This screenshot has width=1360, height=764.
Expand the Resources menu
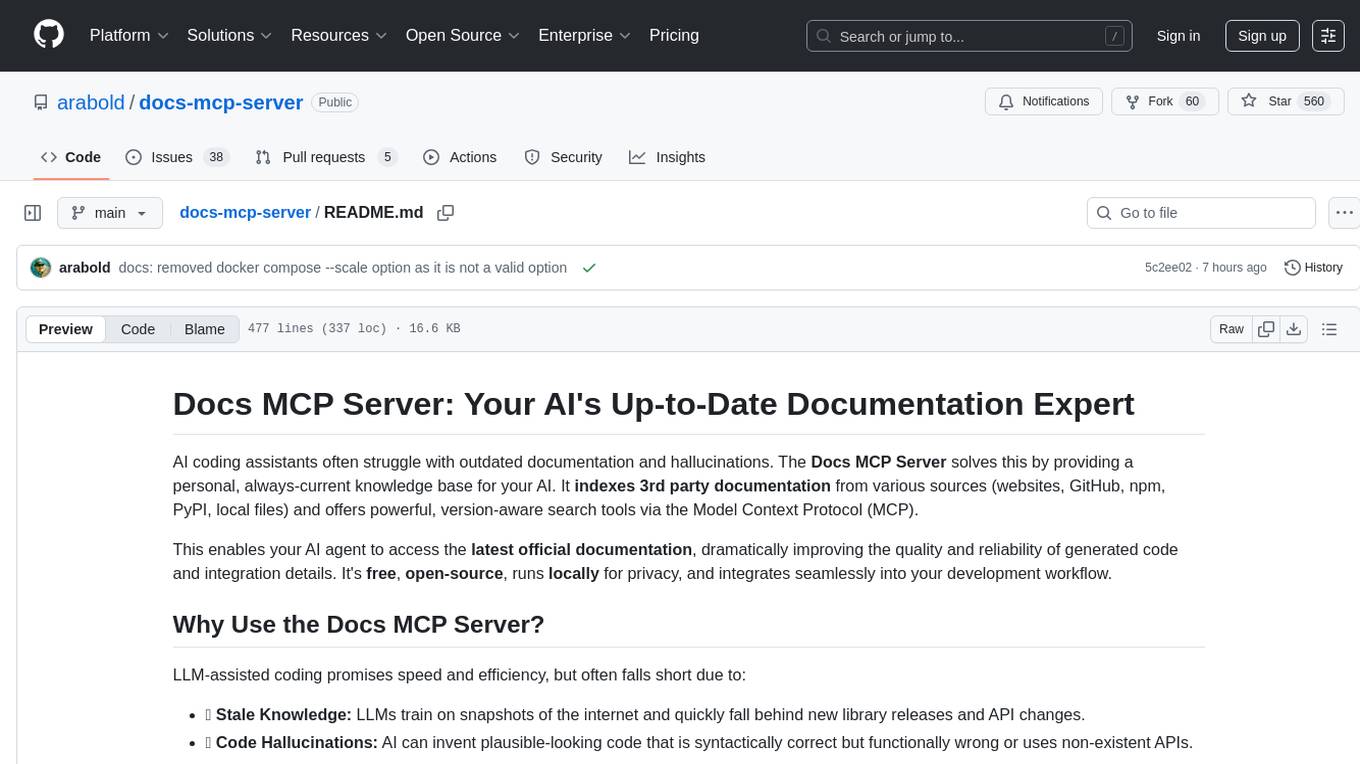click(x=339, y=35)
